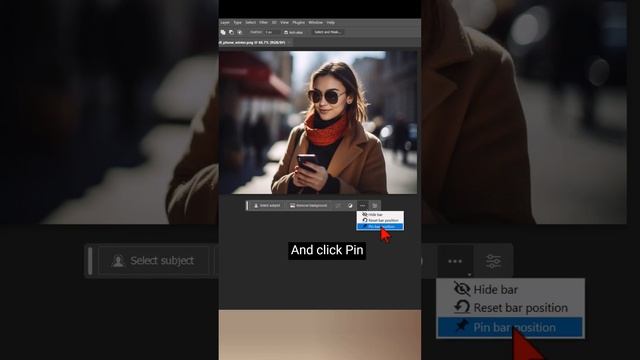The height and width of the screenshot is (360, 640).
Task: Choose Pin bar position in small popup menu
Action: point(380,227)
